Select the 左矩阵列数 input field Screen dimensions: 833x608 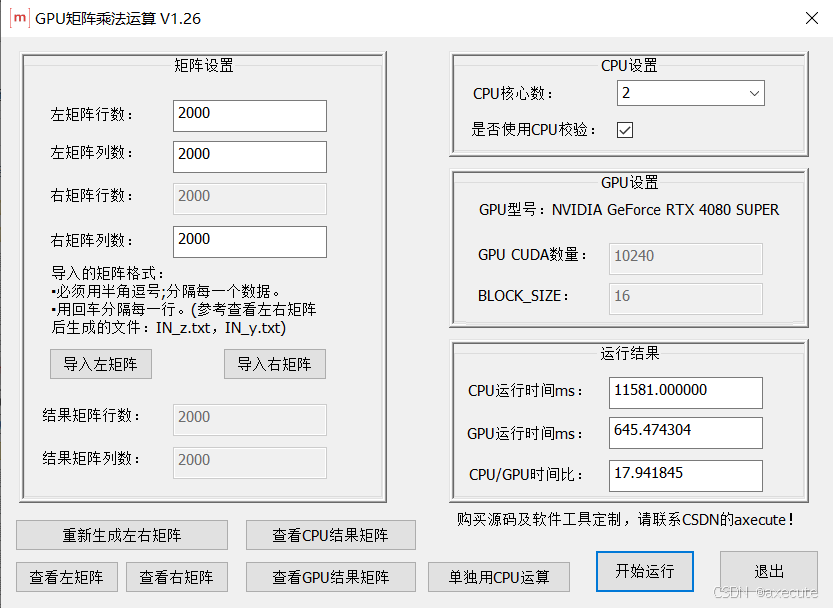(249, 157)
